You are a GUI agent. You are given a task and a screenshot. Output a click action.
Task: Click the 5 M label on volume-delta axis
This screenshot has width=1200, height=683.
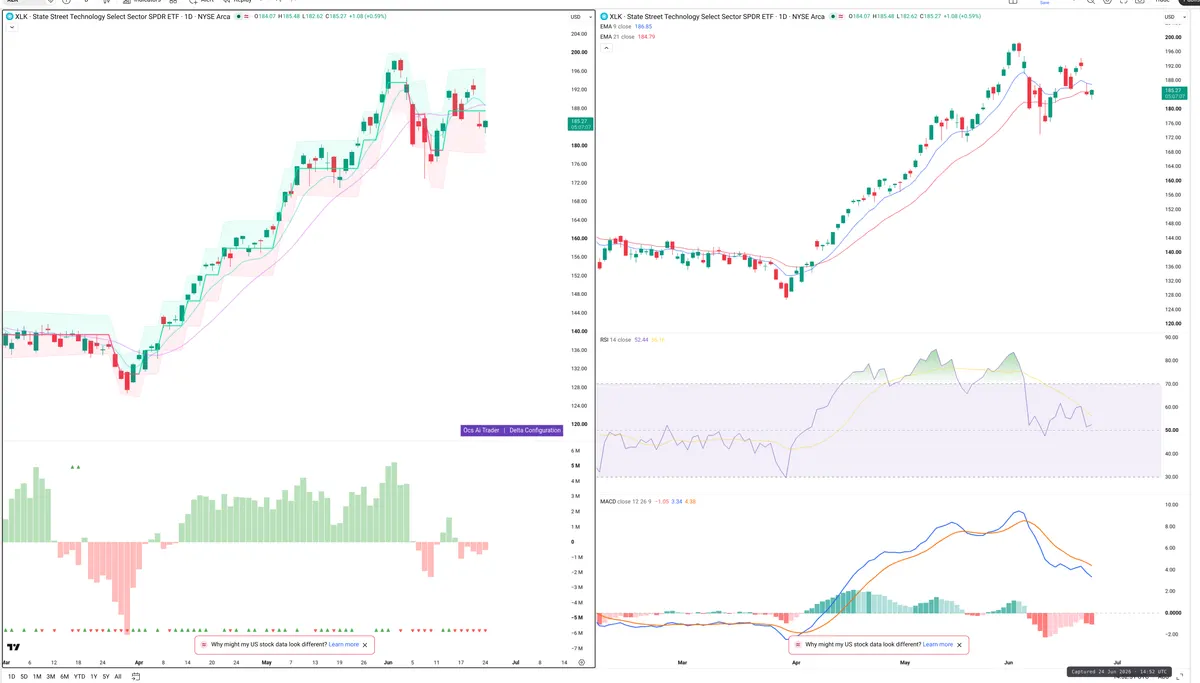576,466
